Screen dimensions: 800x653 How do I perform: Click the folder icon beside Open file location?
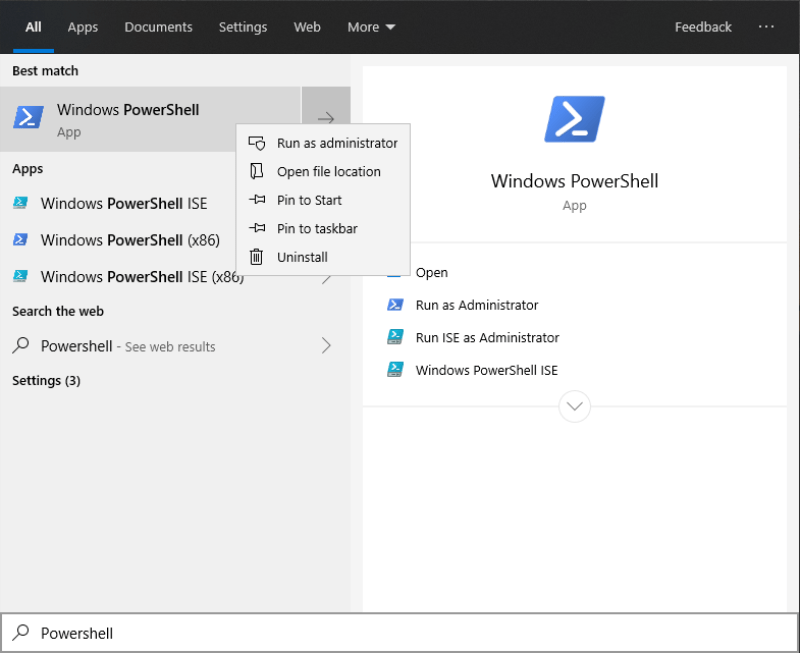click(x=257, y=171)
